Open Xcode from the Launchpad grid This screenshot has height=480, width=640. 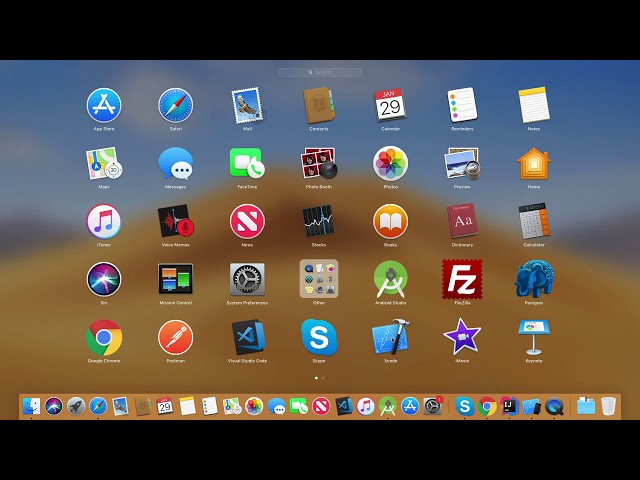[x=390, y=338]
